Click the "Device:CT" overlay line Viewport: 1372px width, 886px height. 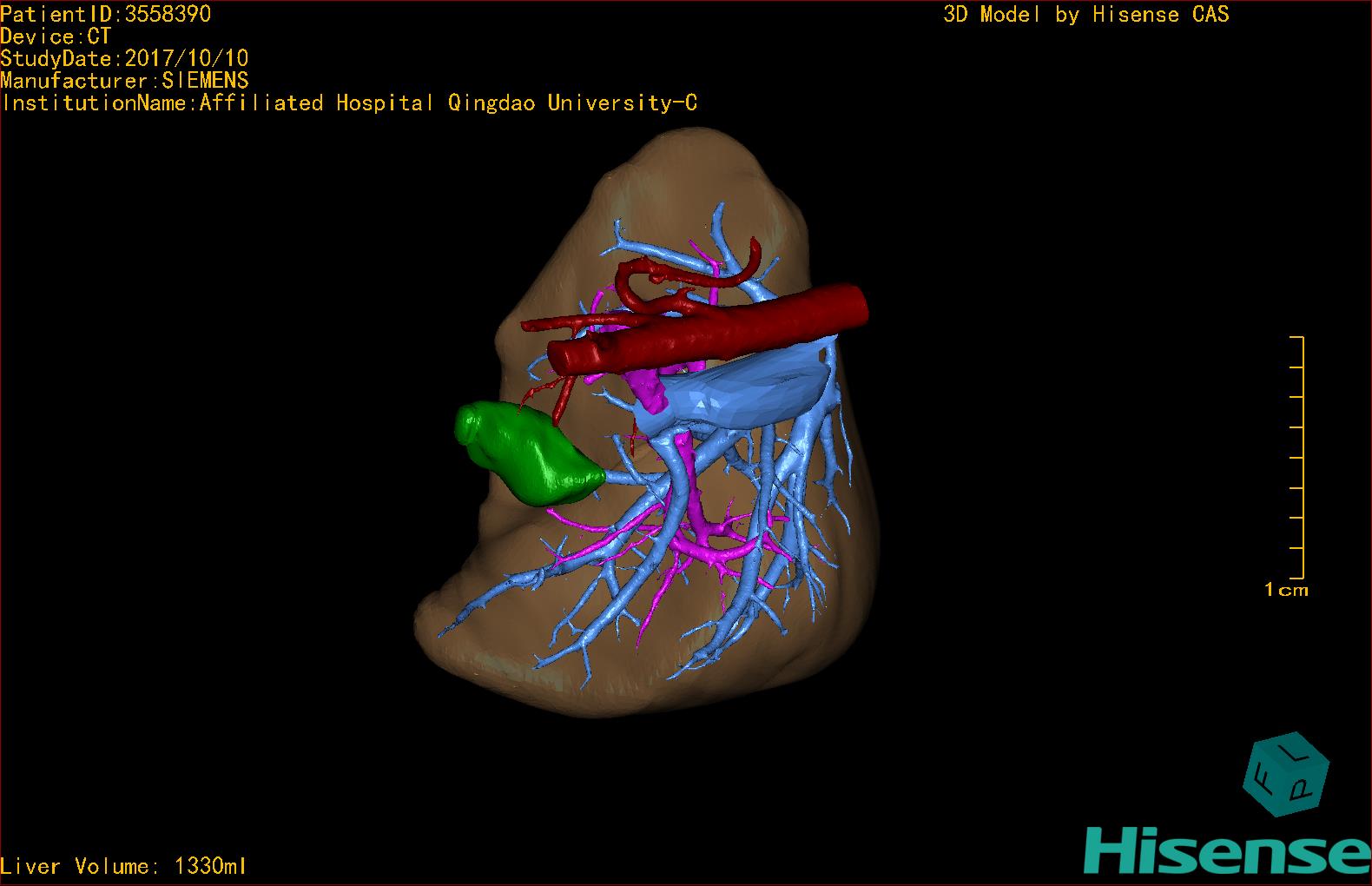[x=56, y=36]
